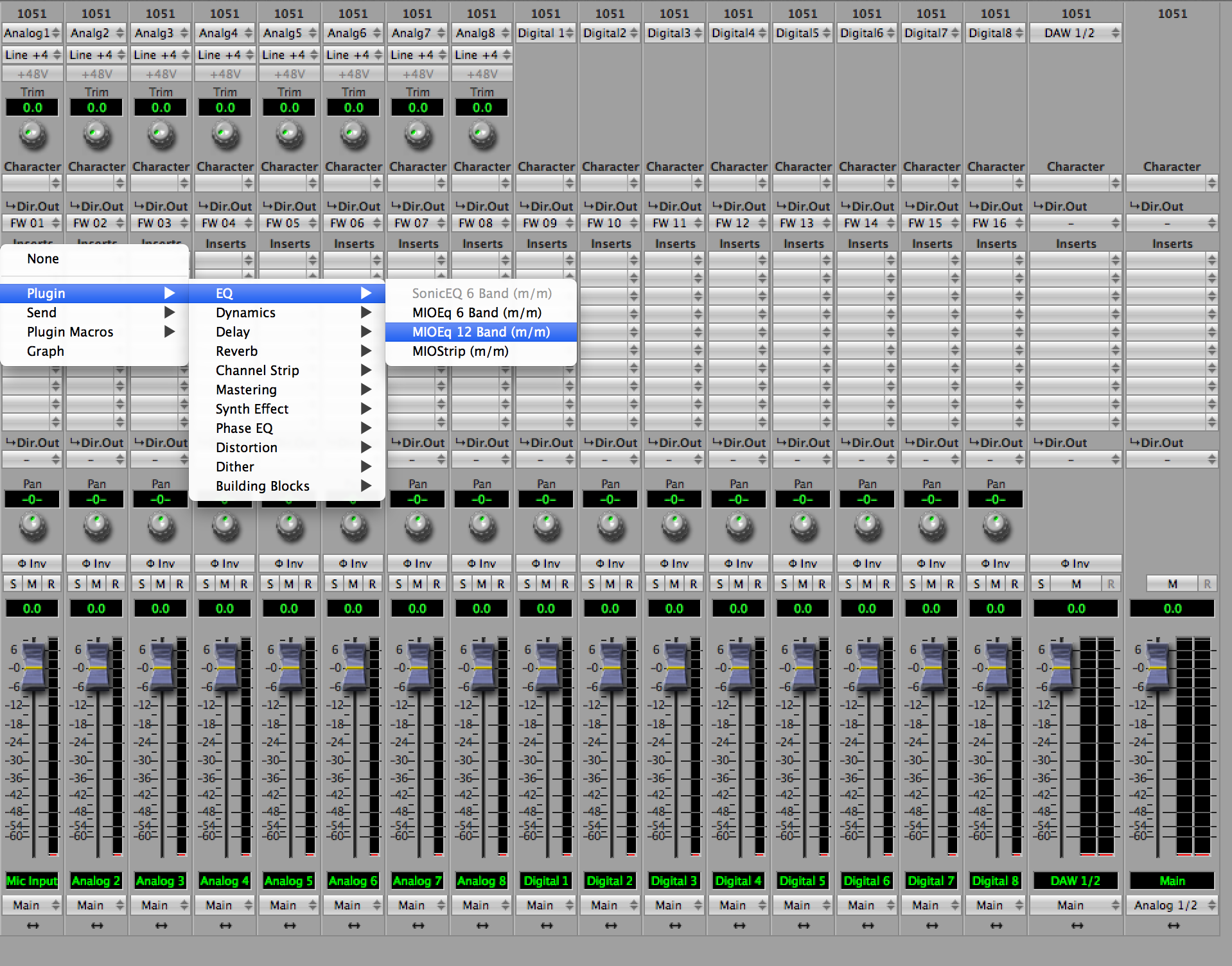Open the Character dropdown on Digital2 strip
Image resolution: width=1232 pixels, height=966 pixels.
click(x=610, y=183)
